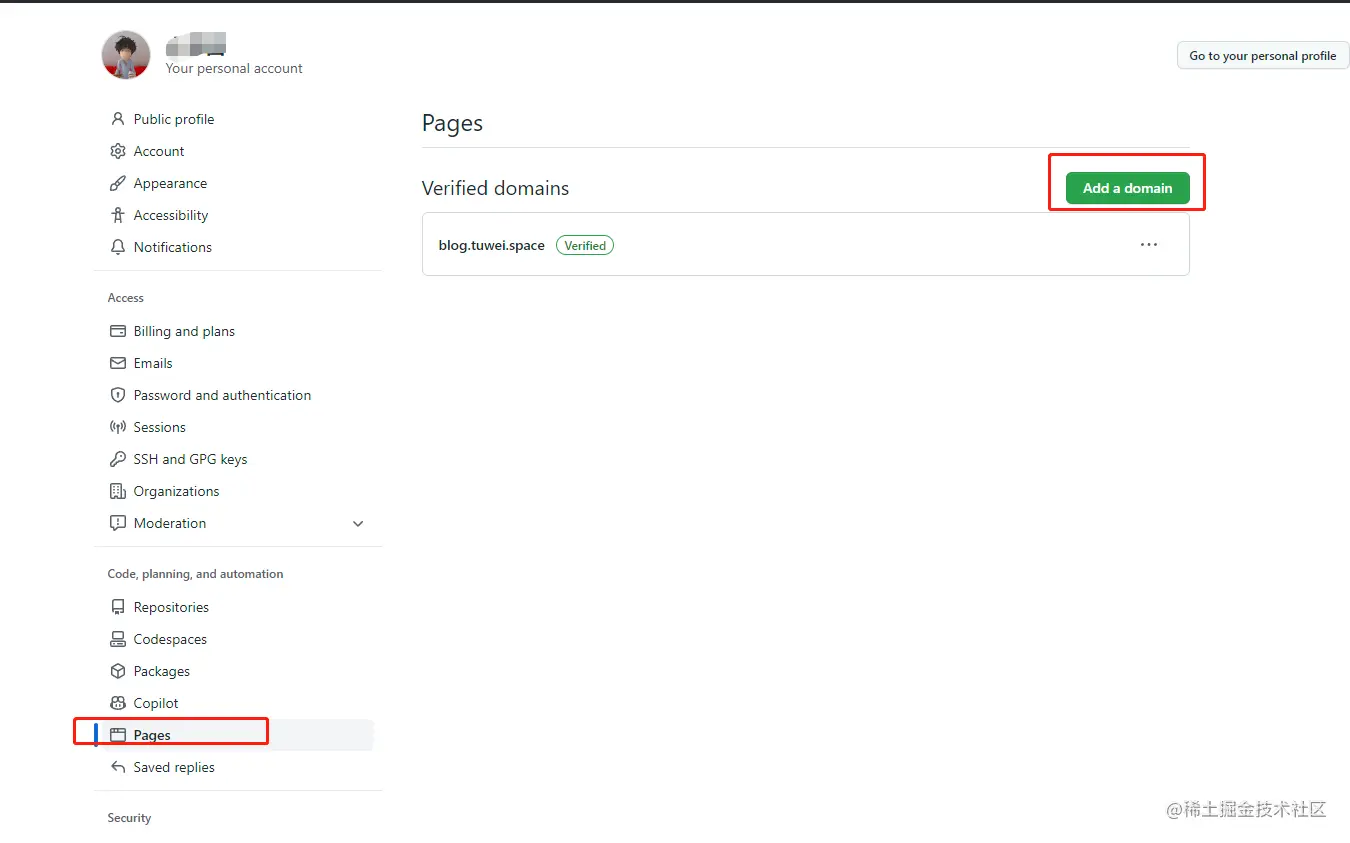Image resolution: width=1350 pixels, height=843 pixels.
Task: Click the Security section header
Action: click(x=129, y=818)
